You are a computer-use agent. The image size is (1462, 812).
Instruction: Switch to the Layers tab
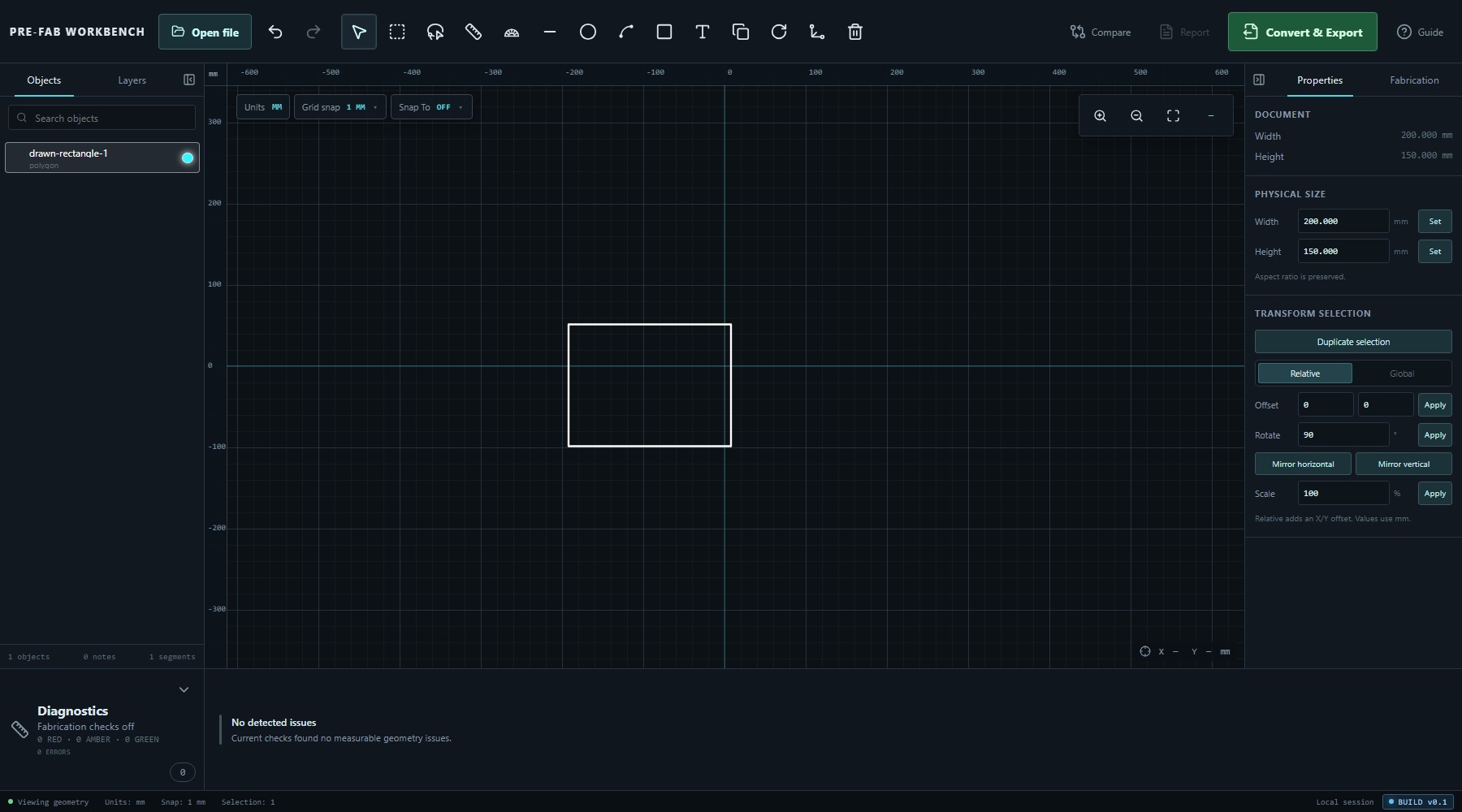pos(132,80)
